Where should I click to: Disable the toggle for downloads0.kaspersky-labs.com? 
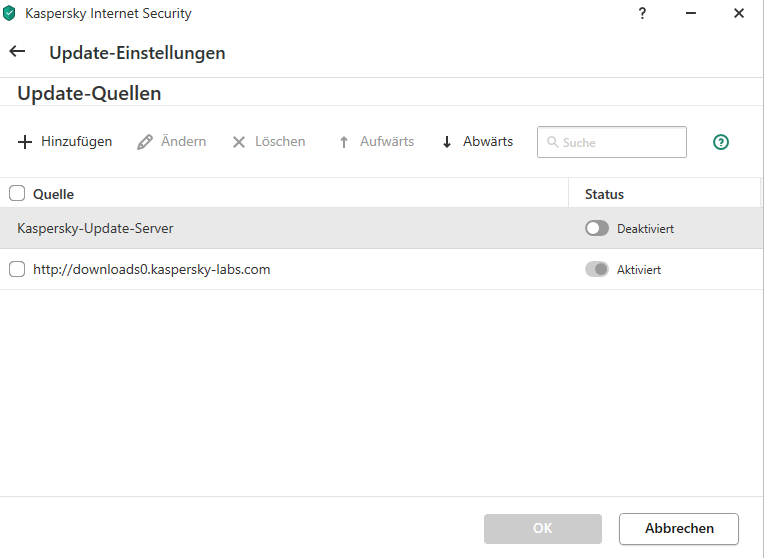click(x=597, y=269)
